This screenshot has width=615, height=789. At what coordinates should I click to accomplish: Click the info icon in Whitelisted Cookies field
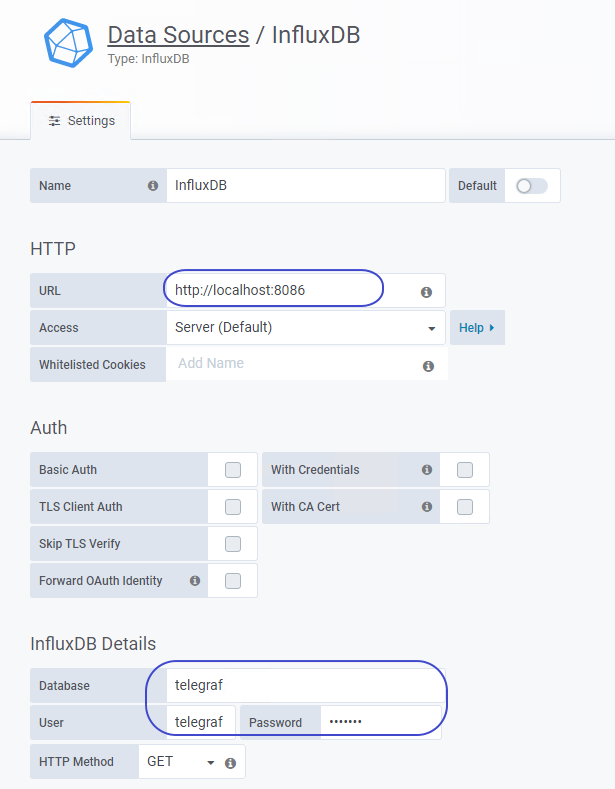click(x=428, y=366)
